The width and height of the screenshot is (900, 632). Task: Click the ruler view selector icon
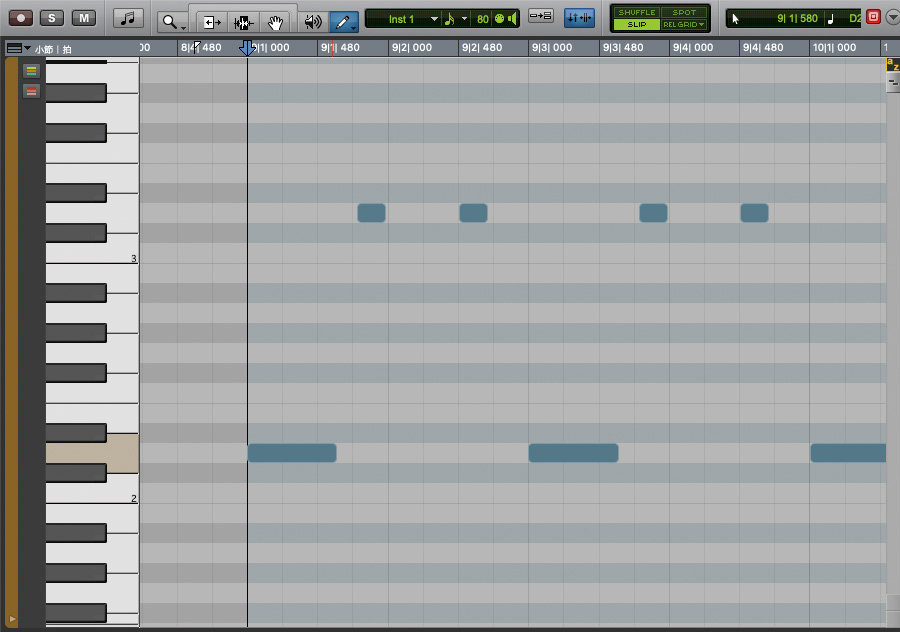pyautogui.click(x=14, y=49)
